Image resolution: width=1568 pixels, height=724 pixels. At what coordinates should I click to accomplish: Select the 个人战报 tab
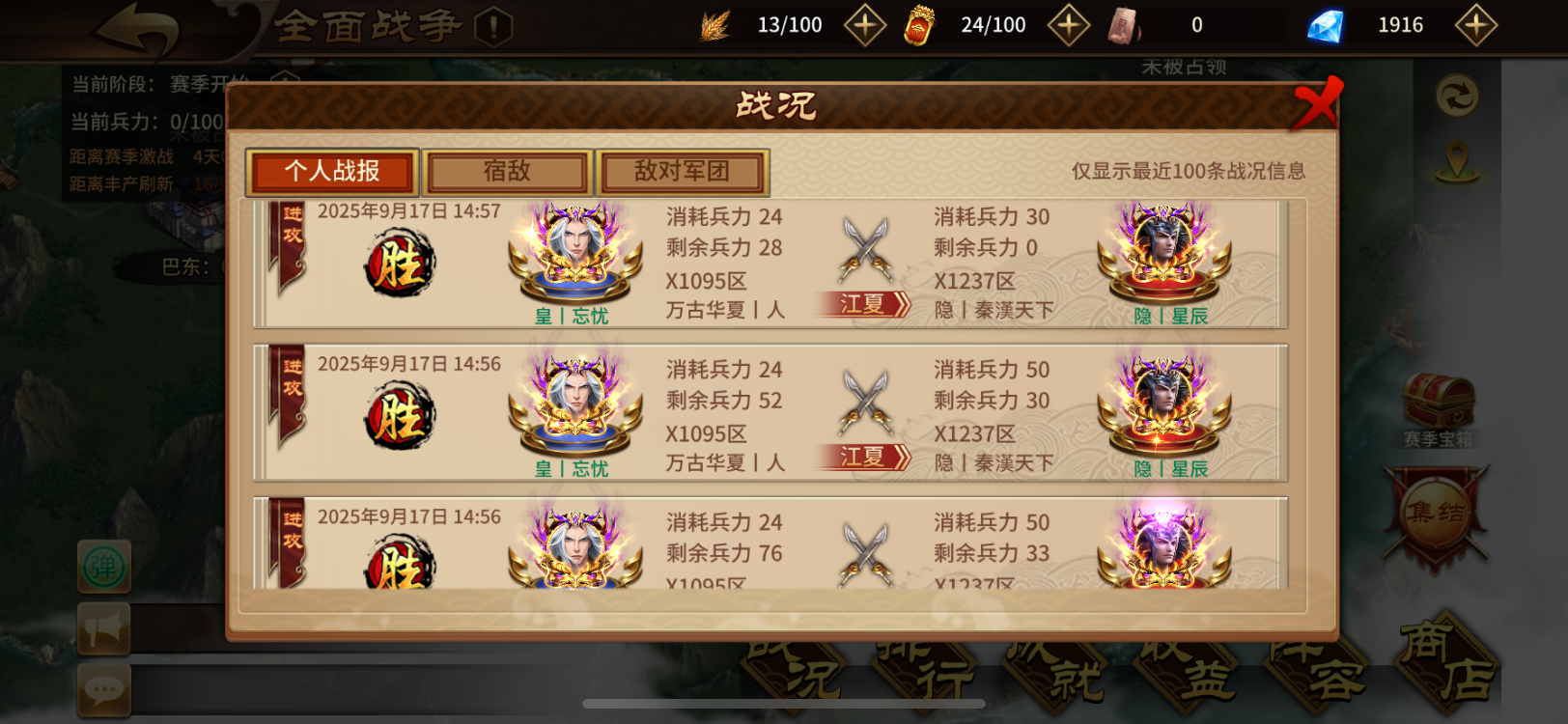(x=332, y=172)
